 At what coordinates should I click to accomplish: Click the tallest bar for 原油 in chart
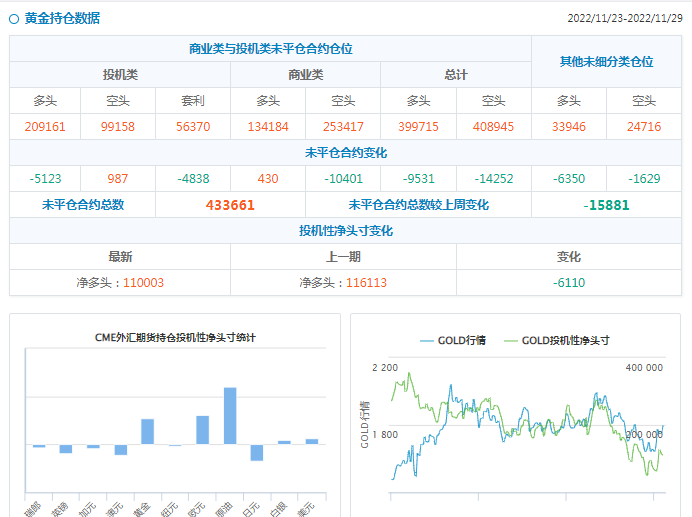[230, 415]
